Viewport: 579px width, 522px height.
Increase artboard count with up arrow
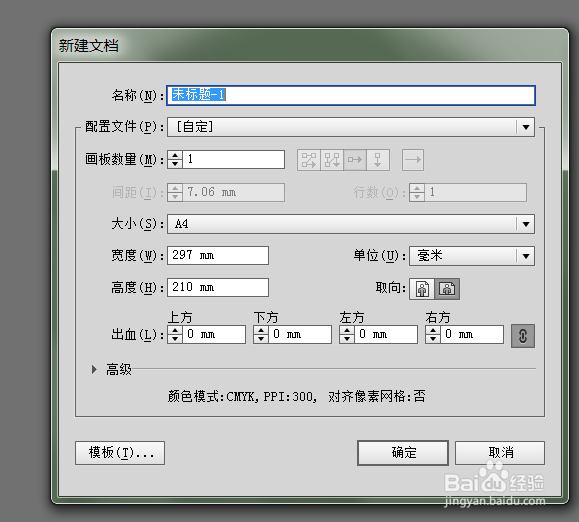(175, 155)
